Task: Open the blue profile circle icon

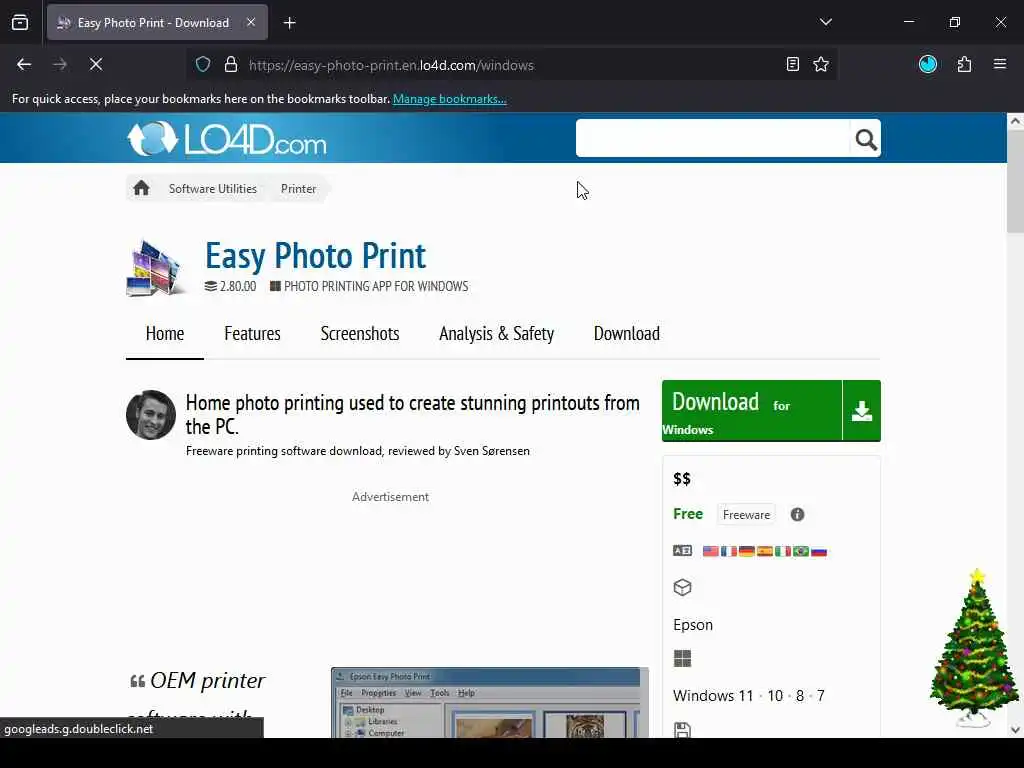Action: (927, 64)
